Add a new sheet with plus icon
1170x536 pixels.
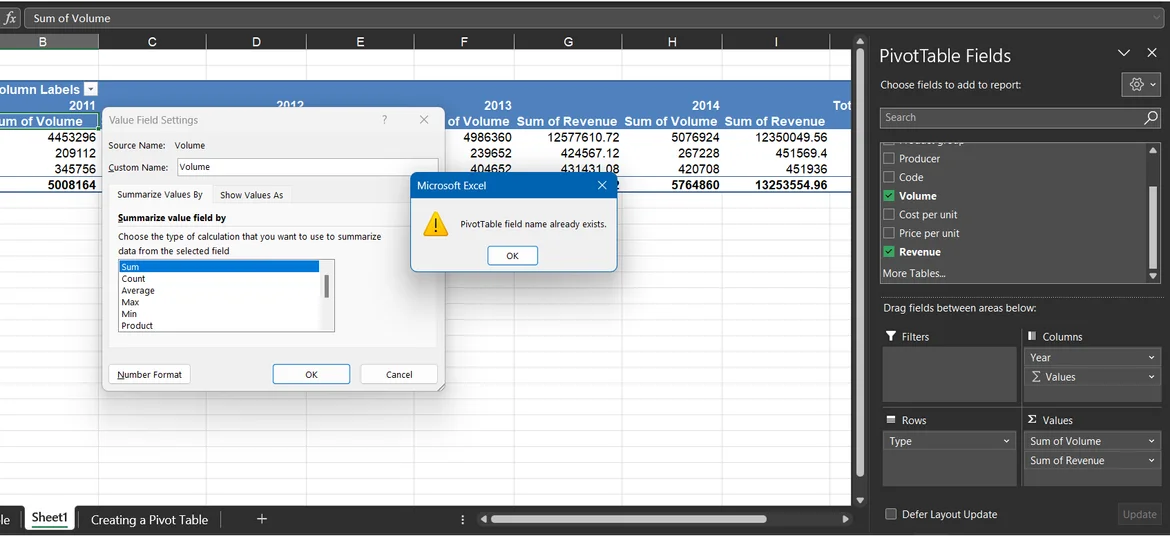tap(262, 519)
